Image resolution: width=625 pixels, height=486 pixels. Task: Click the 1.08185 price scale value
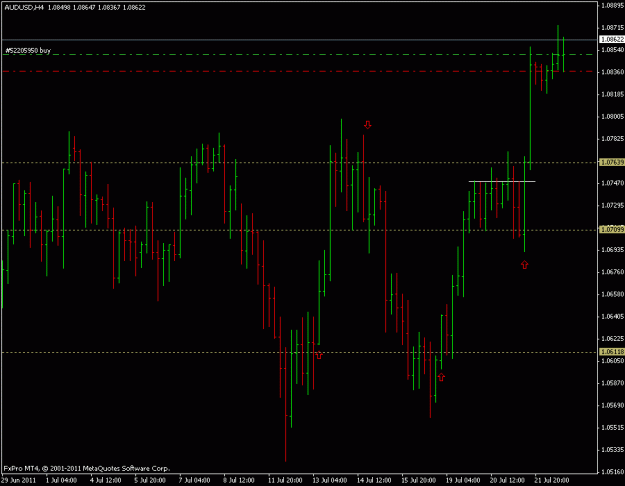pyautogui.click(x=612, y=94)
